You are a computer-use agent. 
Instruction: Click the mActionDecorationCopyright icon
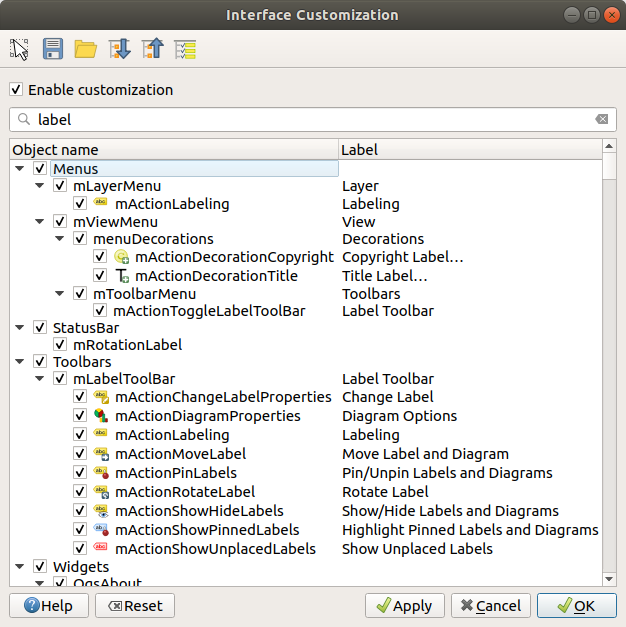(123, 257)
